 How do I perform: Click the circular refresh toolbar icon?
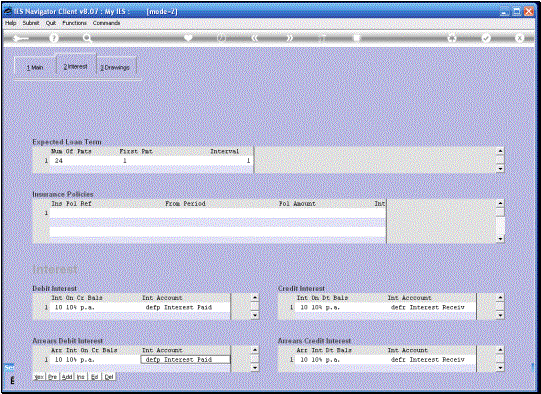tap(221, 38)
